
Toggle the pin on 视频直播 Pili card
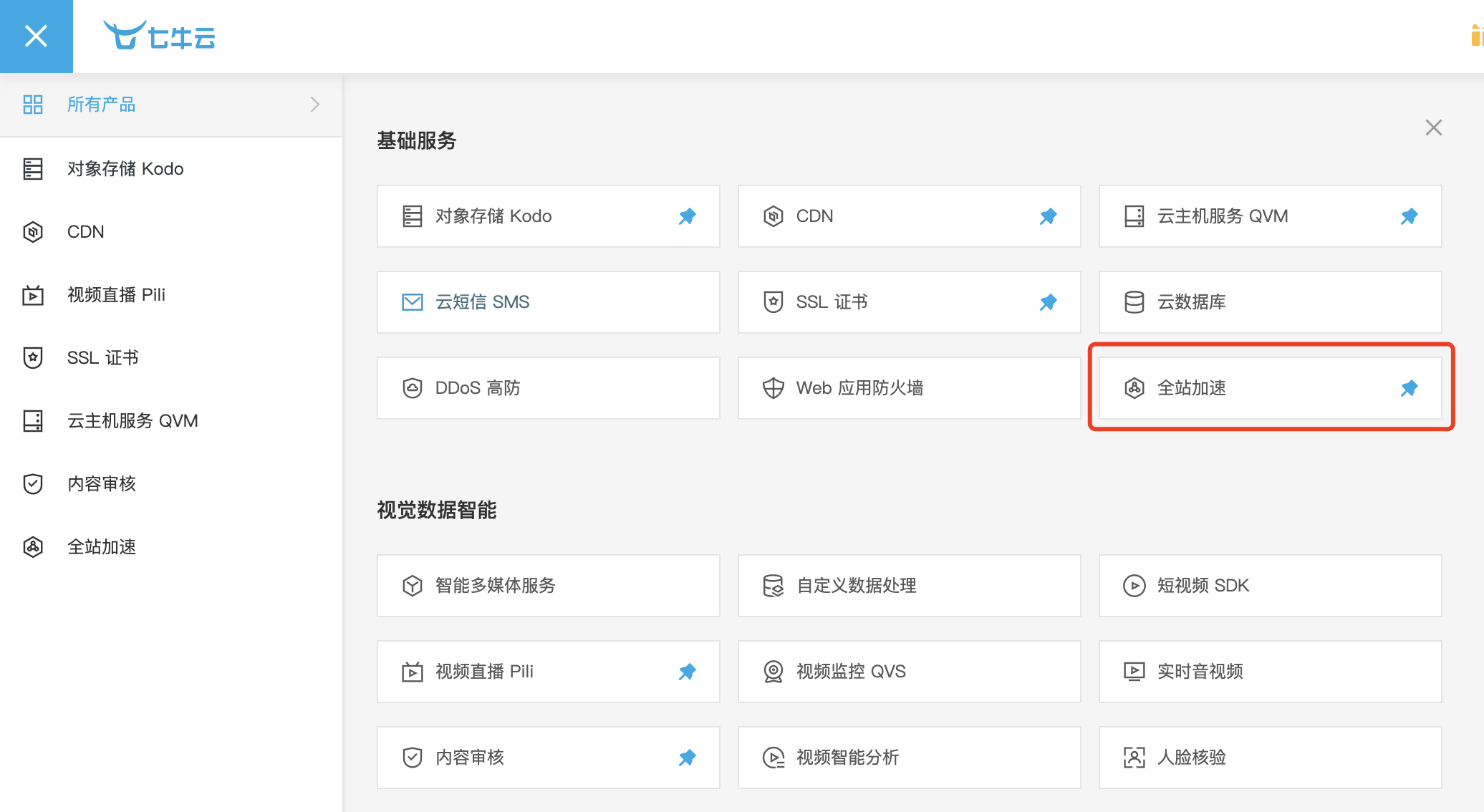coord(688,672)
